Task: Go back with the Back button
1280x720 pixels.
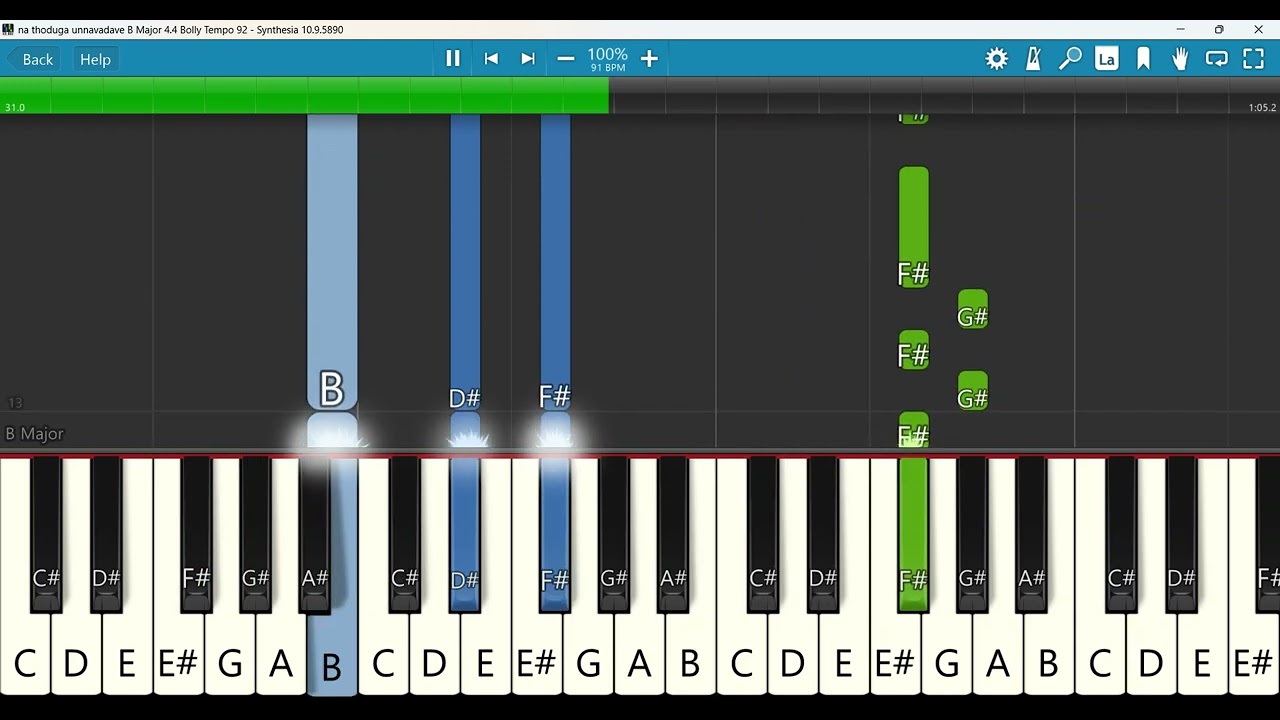Action: pyautogui.click(x=32, y=59)
